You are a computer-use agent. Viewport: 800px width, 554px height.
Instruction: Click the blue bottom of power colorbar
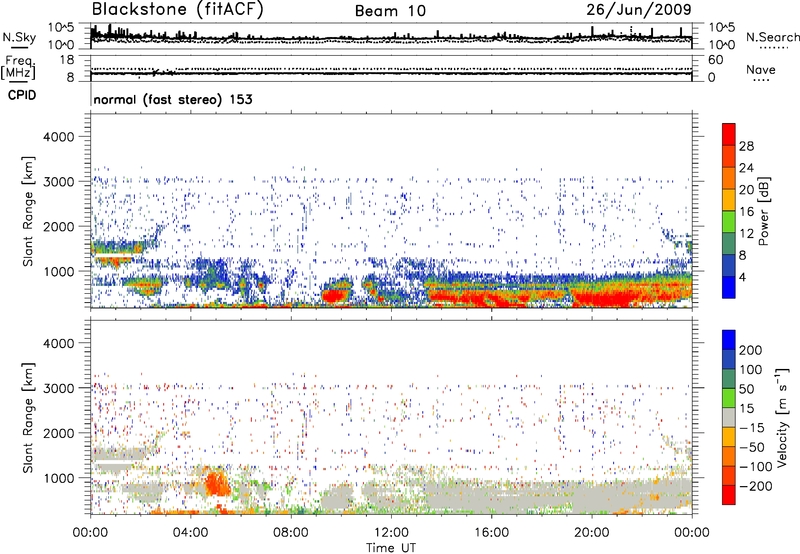[x=729, y=287]
